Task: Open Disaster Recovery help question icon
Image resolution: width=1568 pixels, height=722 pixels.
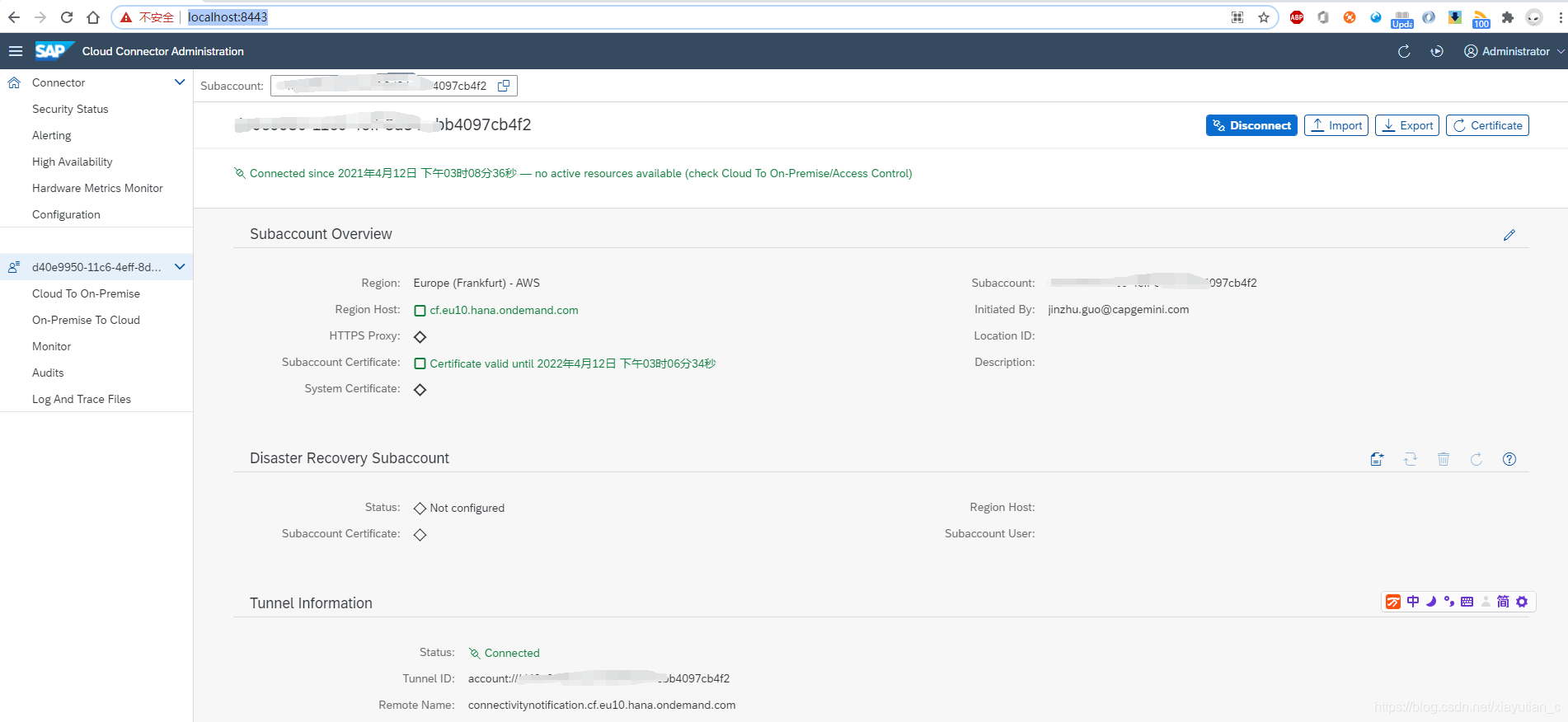Action: point(1509,459)
